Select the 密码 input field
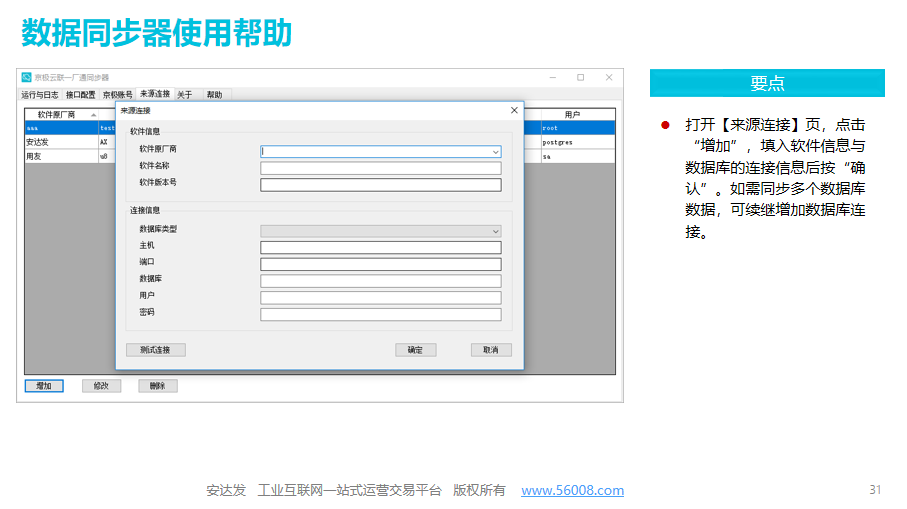The image size is (907, 509). (380, 314)
